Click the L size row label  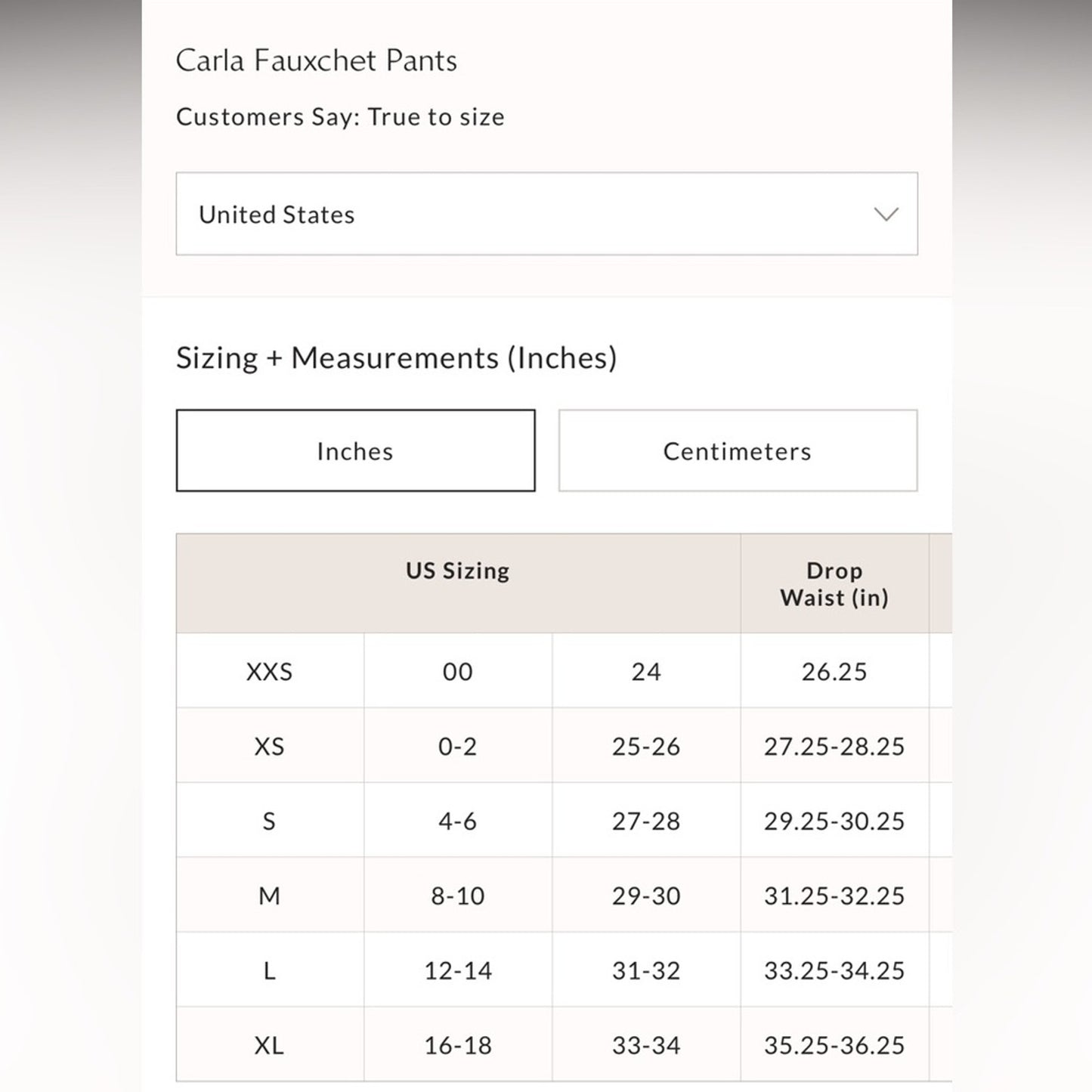pyautogui.click(x=269, y=970)
